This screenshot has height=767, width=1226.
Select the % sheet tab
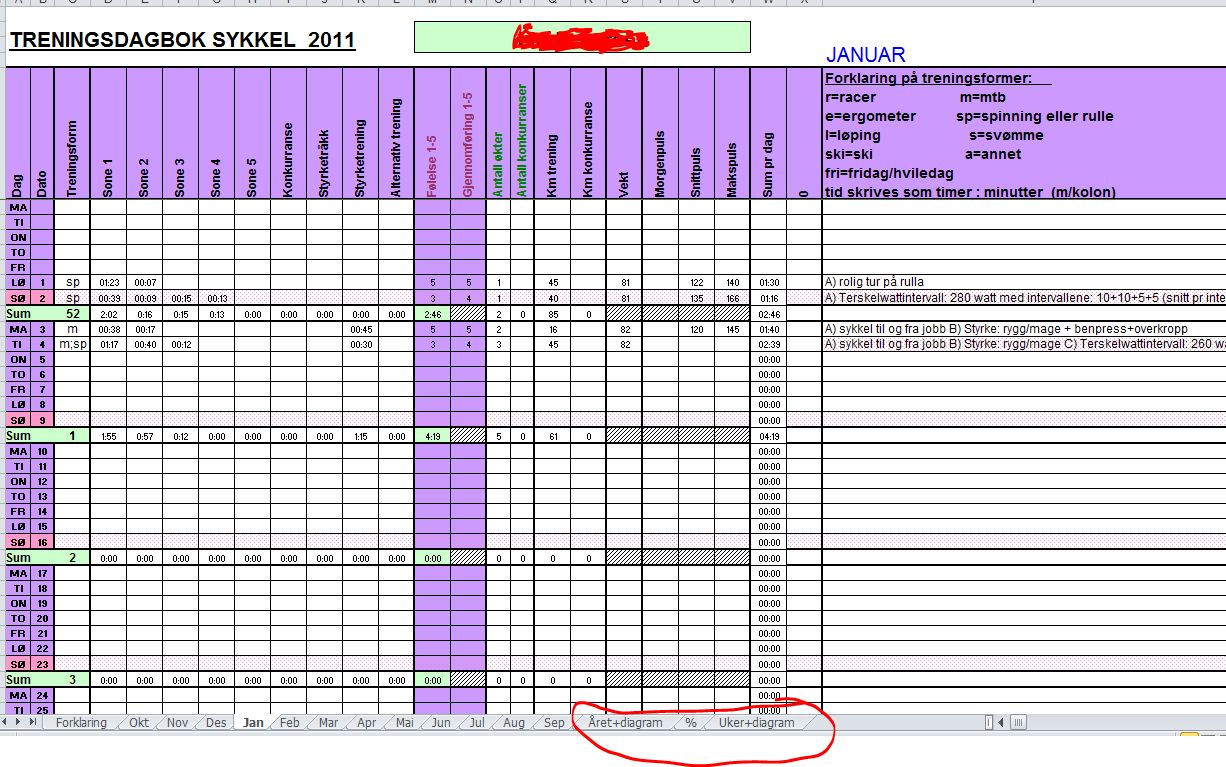click(x=690, y=722)
